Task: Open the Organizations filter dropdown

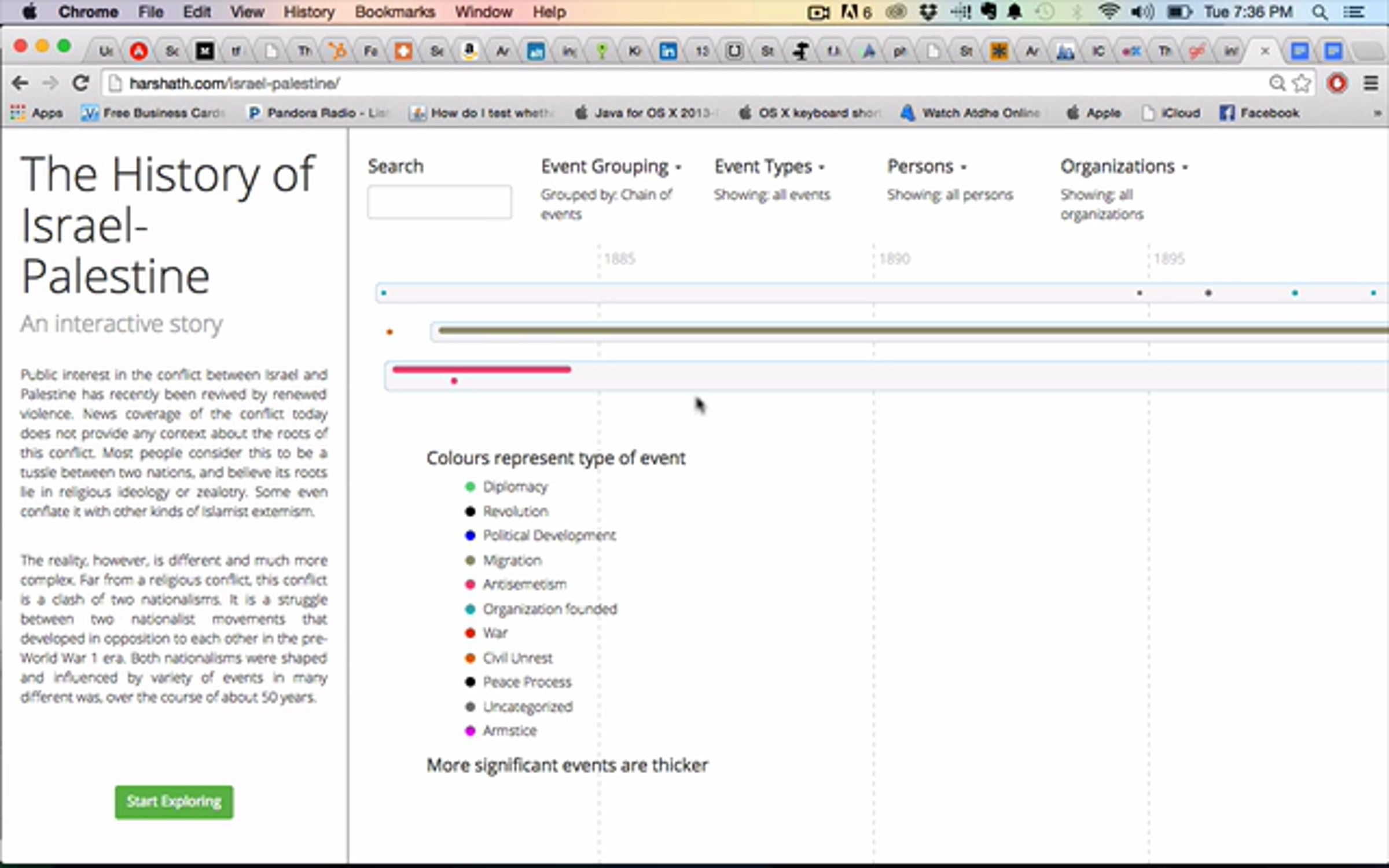Action: point(1123,167)
